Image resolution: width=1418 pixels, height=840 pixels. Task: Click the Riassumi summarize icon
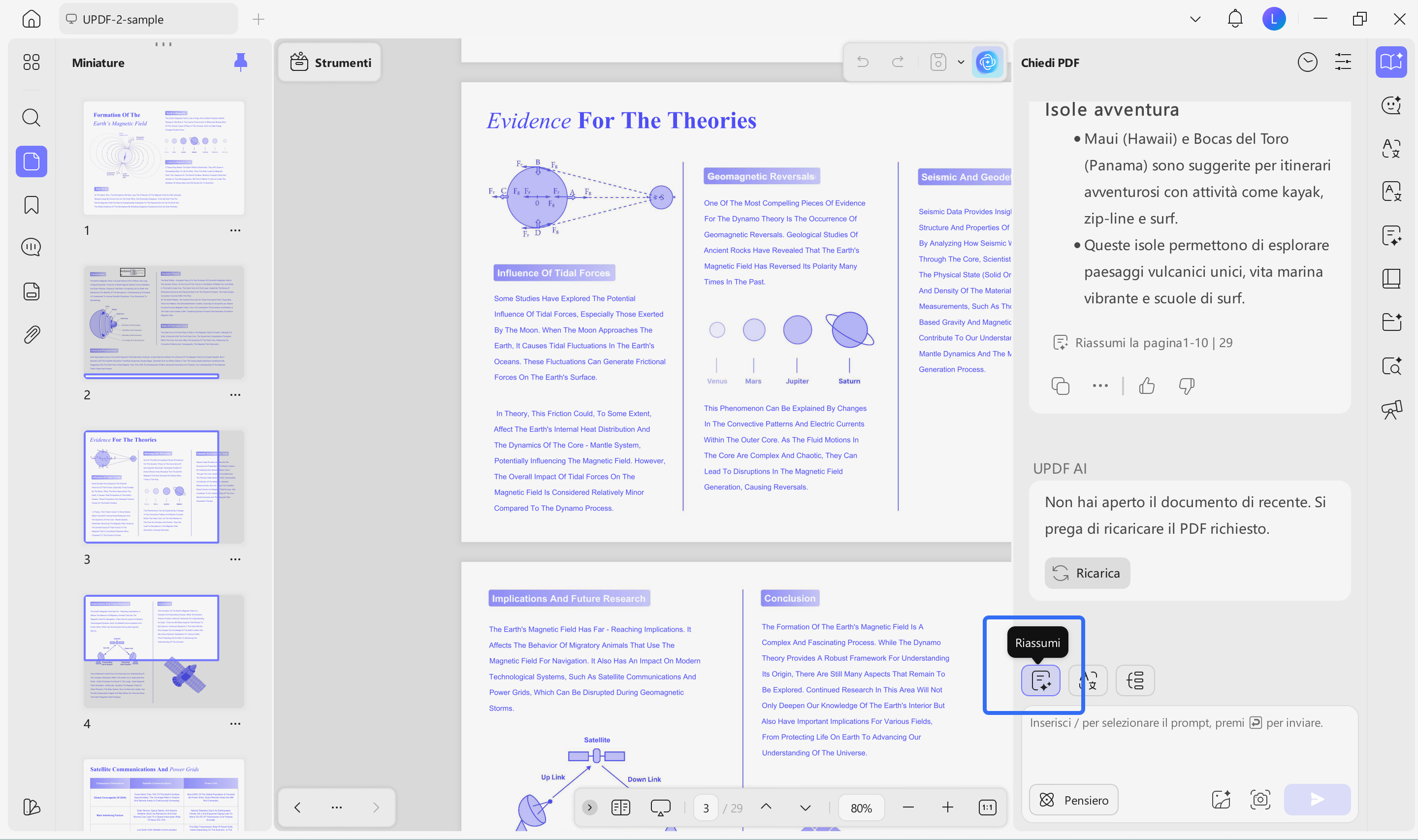click(x=1040, y=680)
